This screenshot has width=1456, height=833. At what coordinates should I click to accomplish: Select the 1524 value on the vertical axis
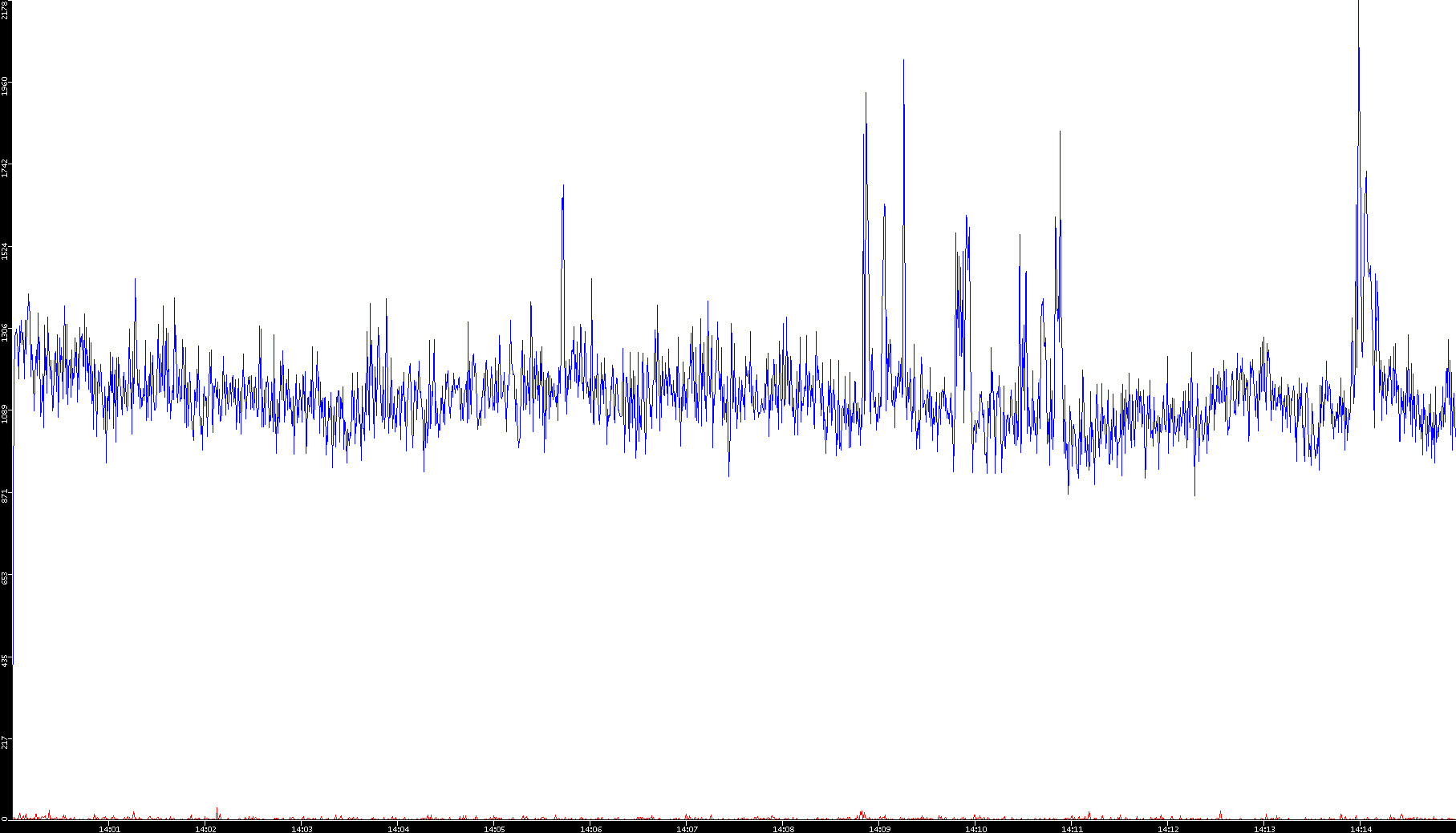coord(5,251)
